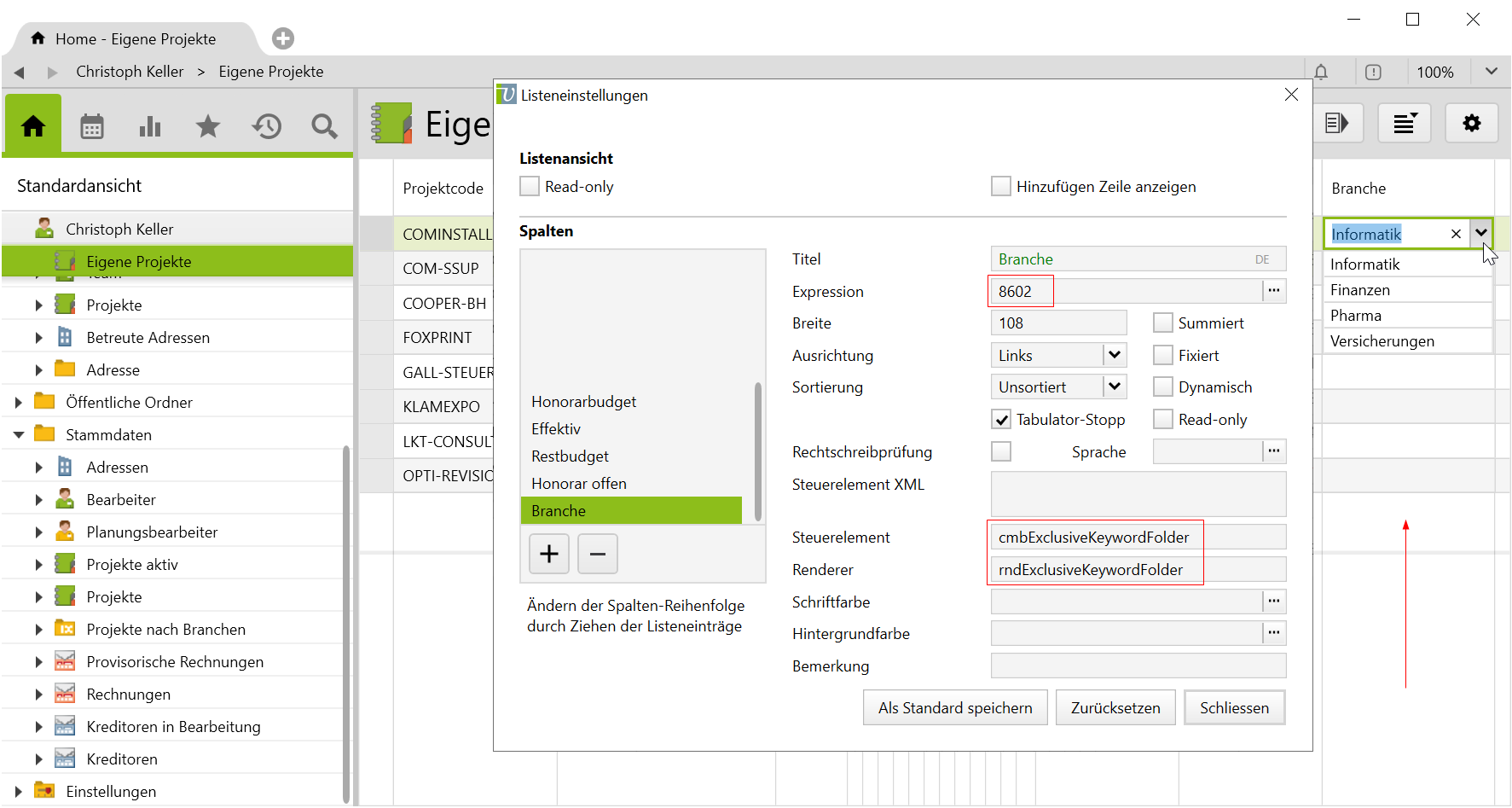The image size is (1512, 808).
Task: Open the notifications bell icon
Action: coord(1320,73)
